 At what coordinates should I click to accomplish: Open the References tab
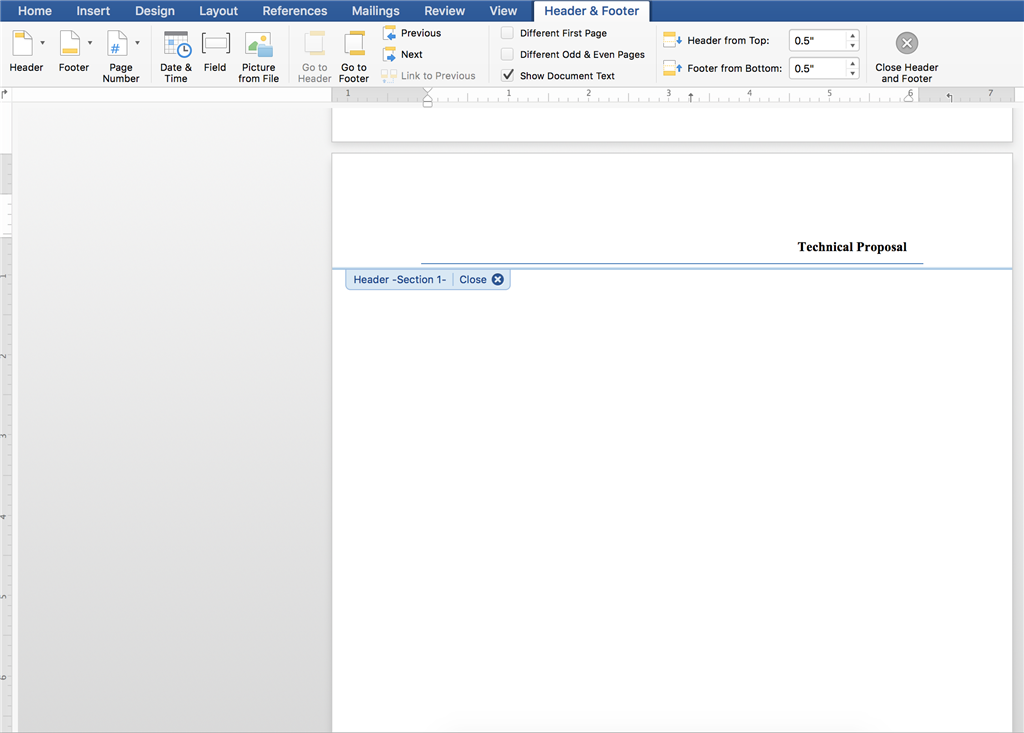pyautogui.click(x=295, y=11)
